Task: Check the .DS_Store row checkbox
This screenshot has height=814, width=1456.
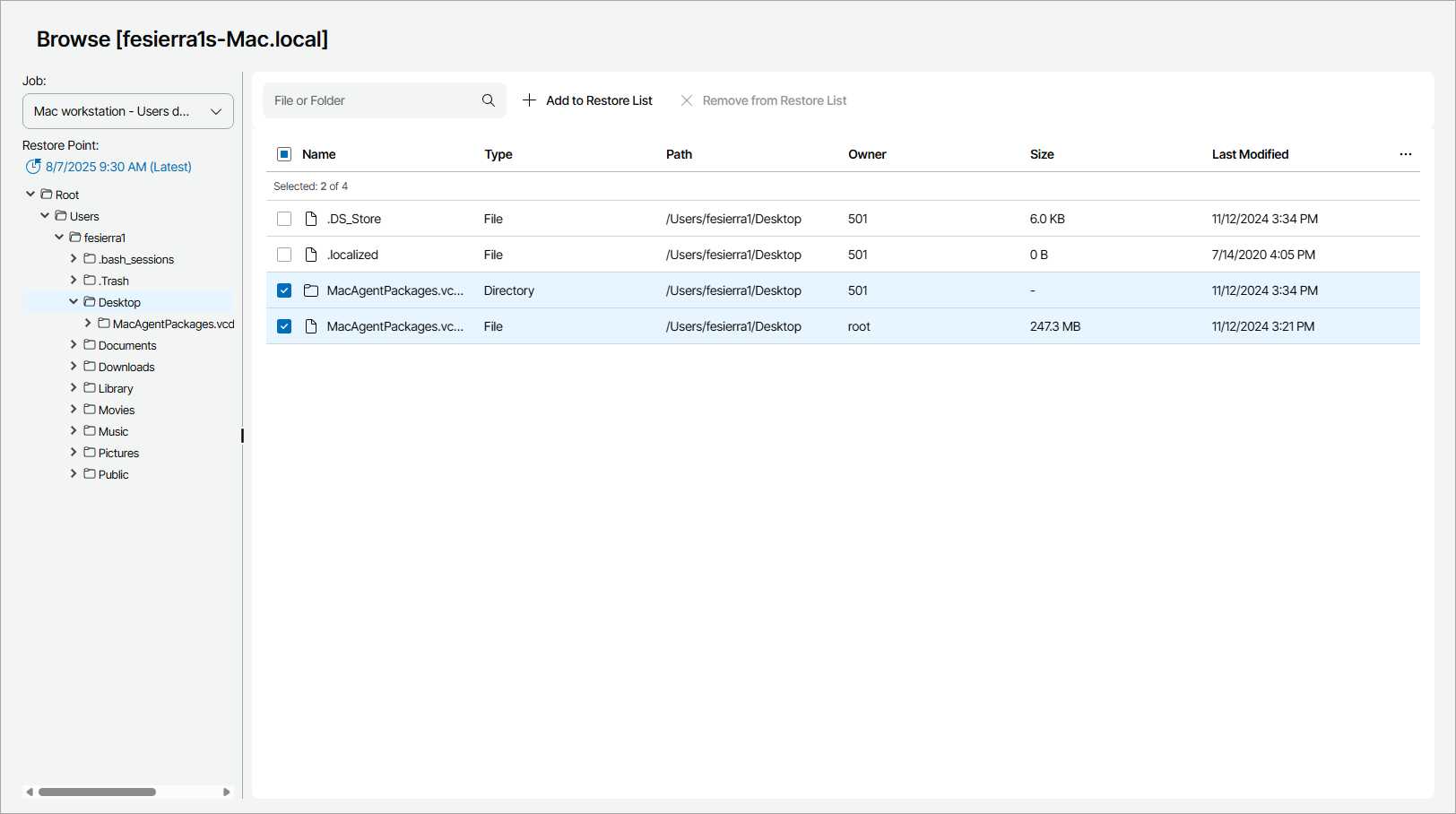Action: point(284,219)
